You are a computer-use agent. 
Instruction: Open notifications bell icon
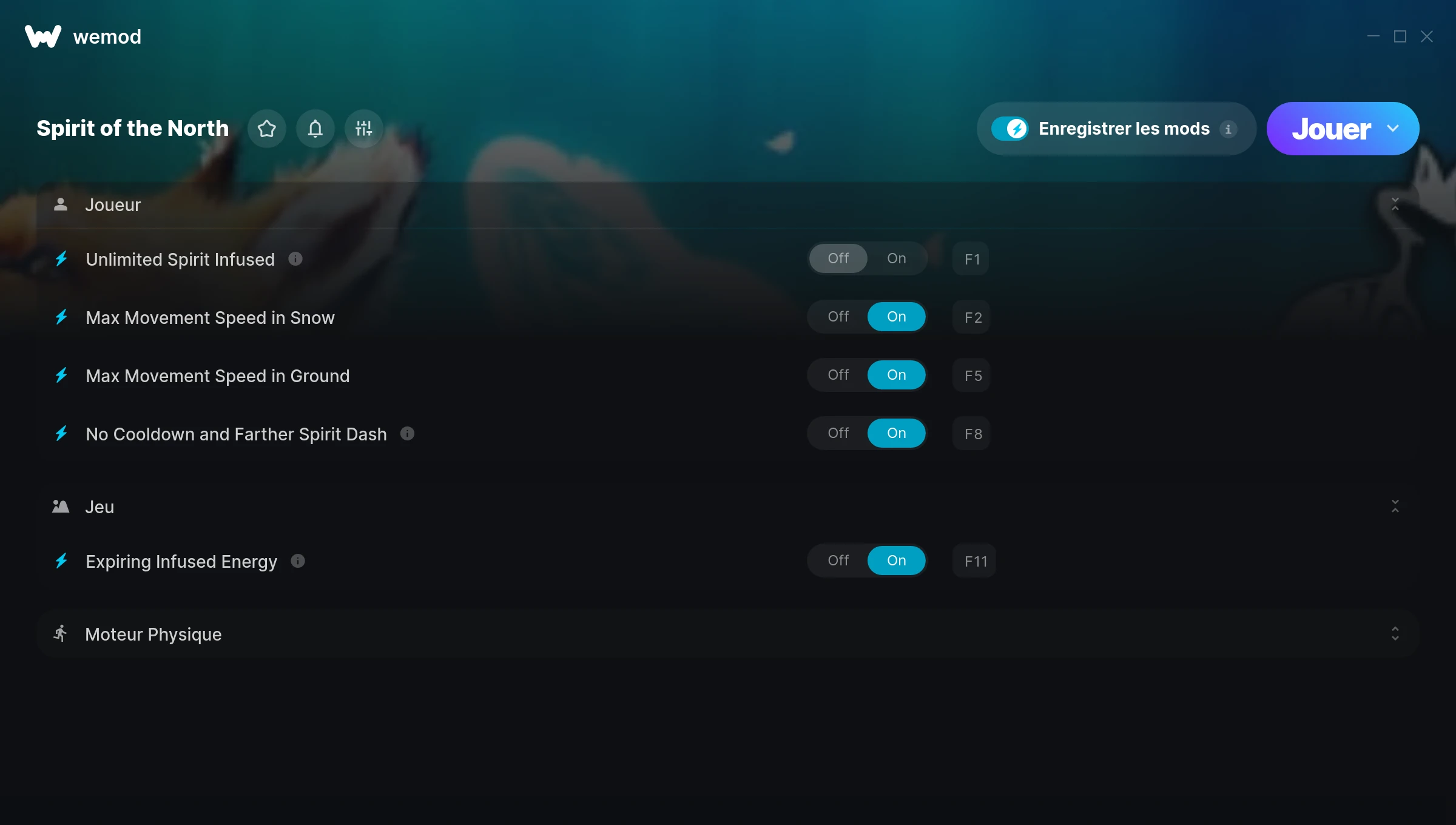315,129
